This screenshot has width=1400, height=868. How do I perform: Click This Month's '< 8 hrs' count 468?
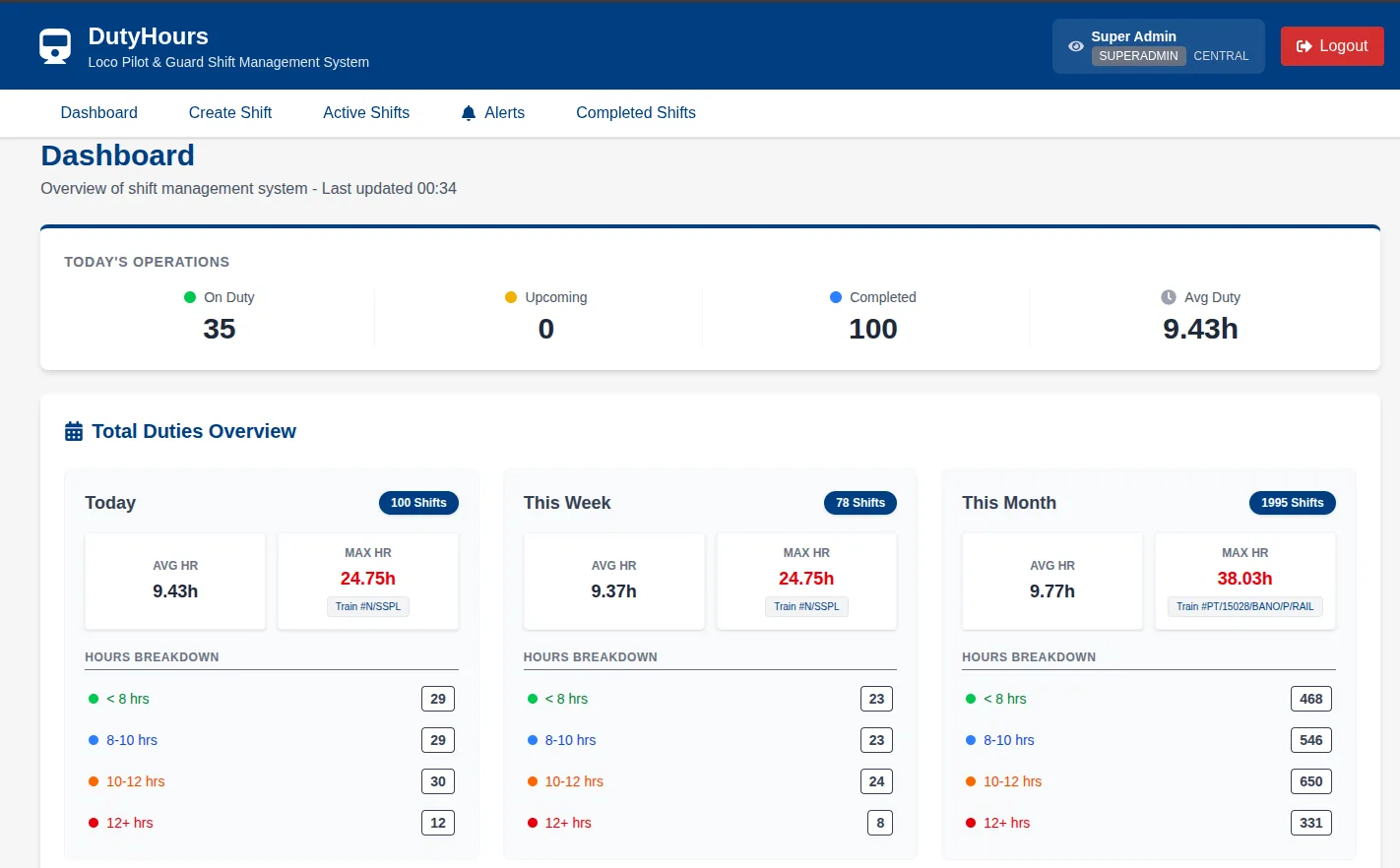[1310, 699]
